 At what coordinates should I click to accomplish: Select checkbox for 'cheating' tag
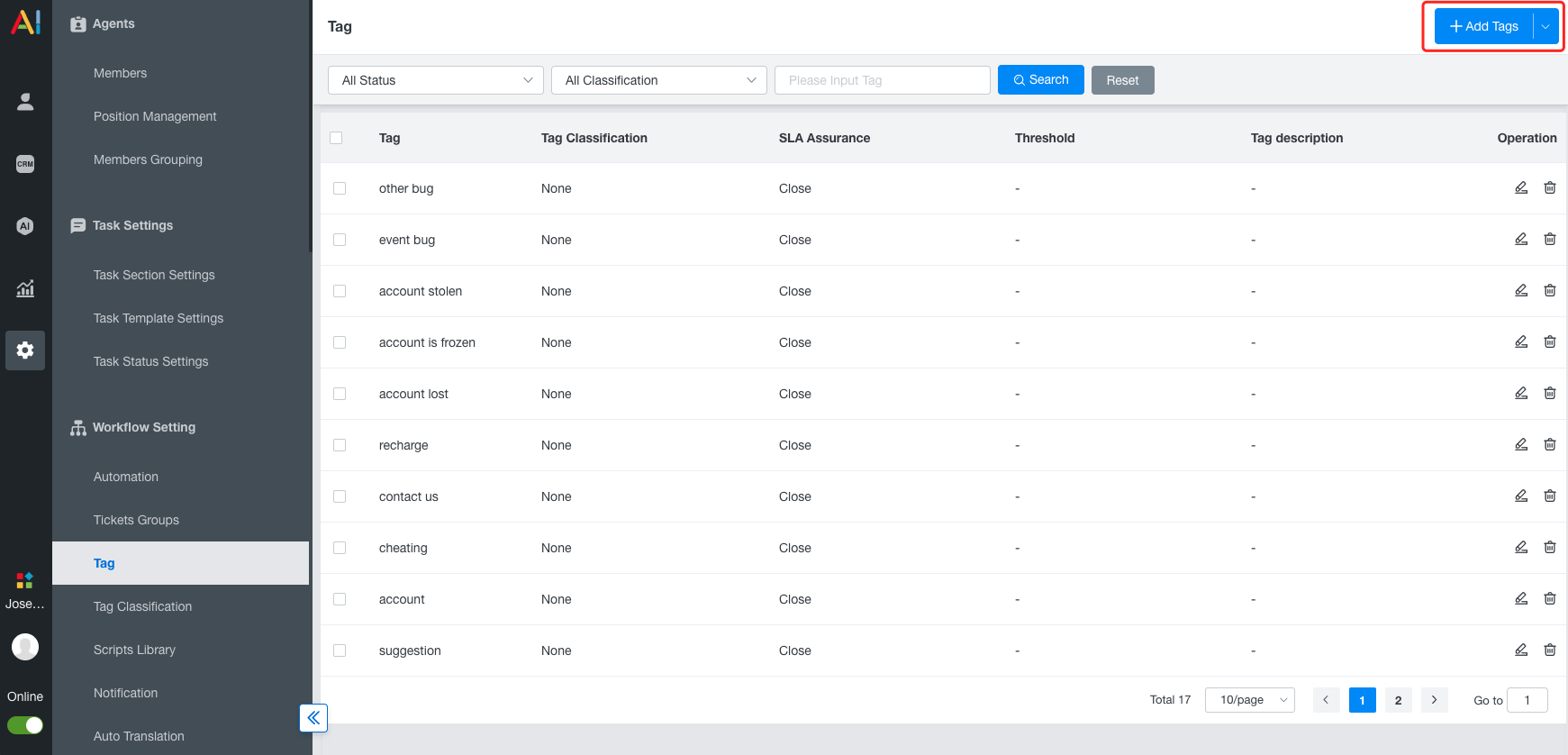340,548
